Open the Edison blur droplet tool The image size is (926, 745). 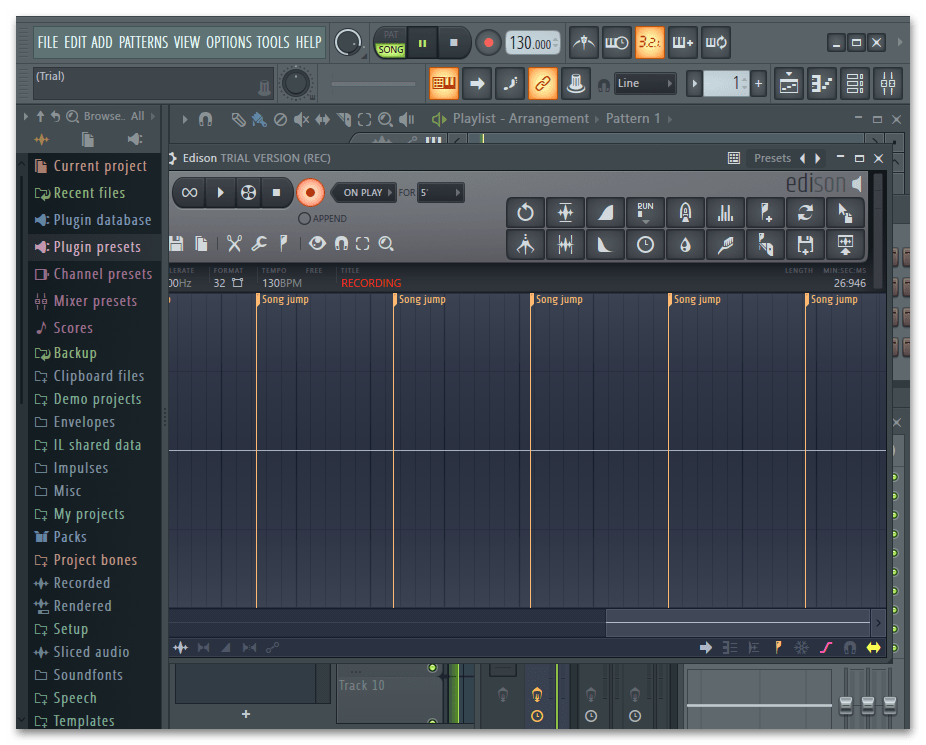(685, 244)
